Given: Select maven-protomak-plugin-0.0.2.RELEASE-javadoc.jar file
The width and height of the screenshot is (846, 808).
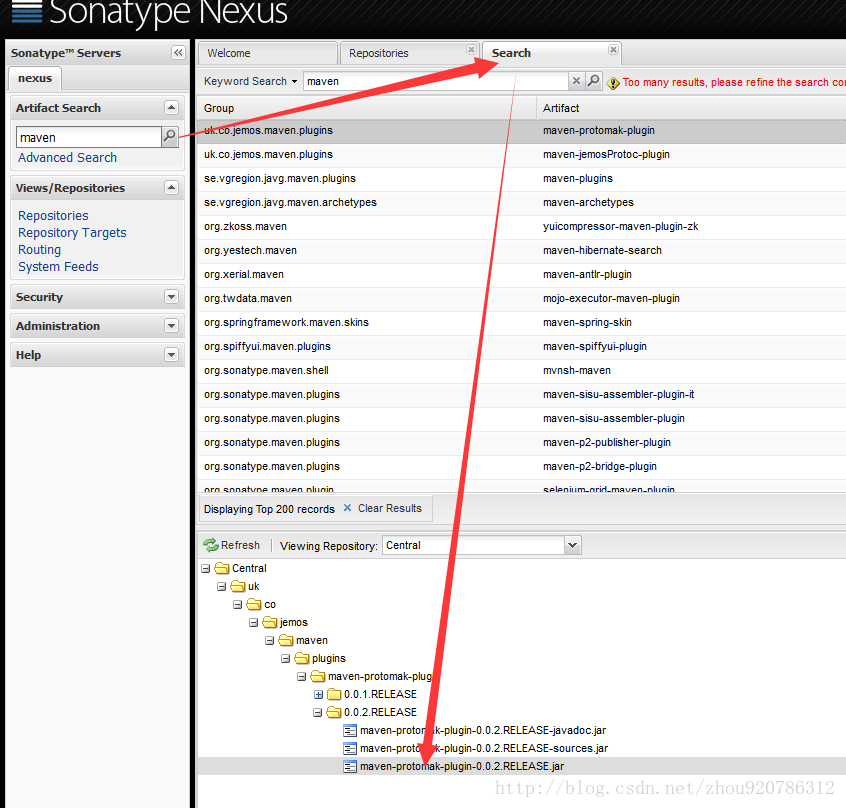Looking at the screenshot, I should 483,730.
